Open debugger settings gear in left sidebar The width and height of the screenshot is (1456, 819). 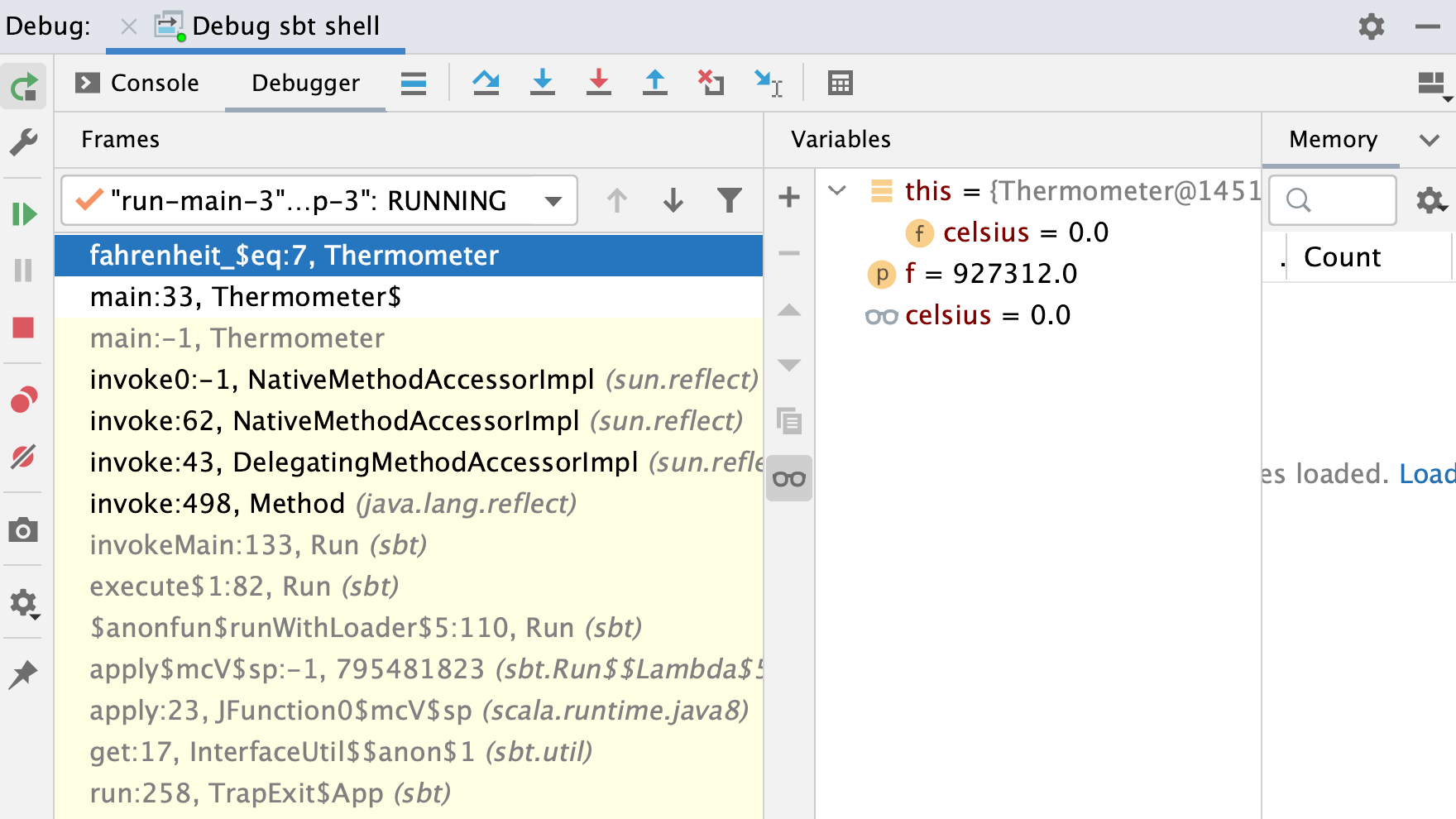click(25, 603)
